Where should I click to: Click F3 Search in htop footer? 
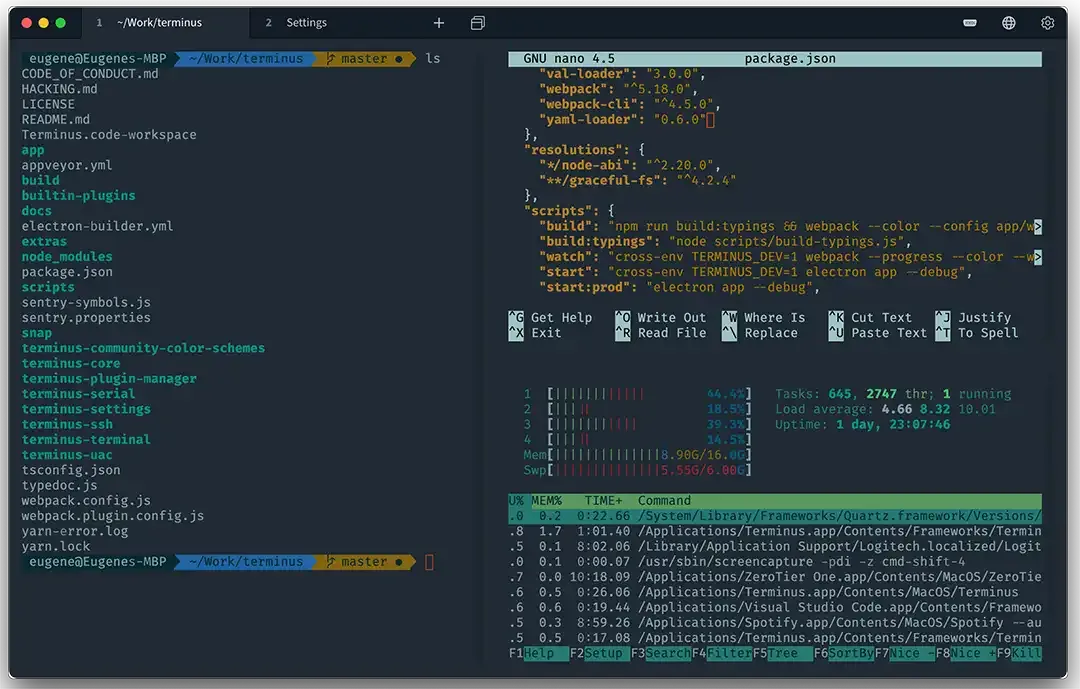[x=661, y=653]
